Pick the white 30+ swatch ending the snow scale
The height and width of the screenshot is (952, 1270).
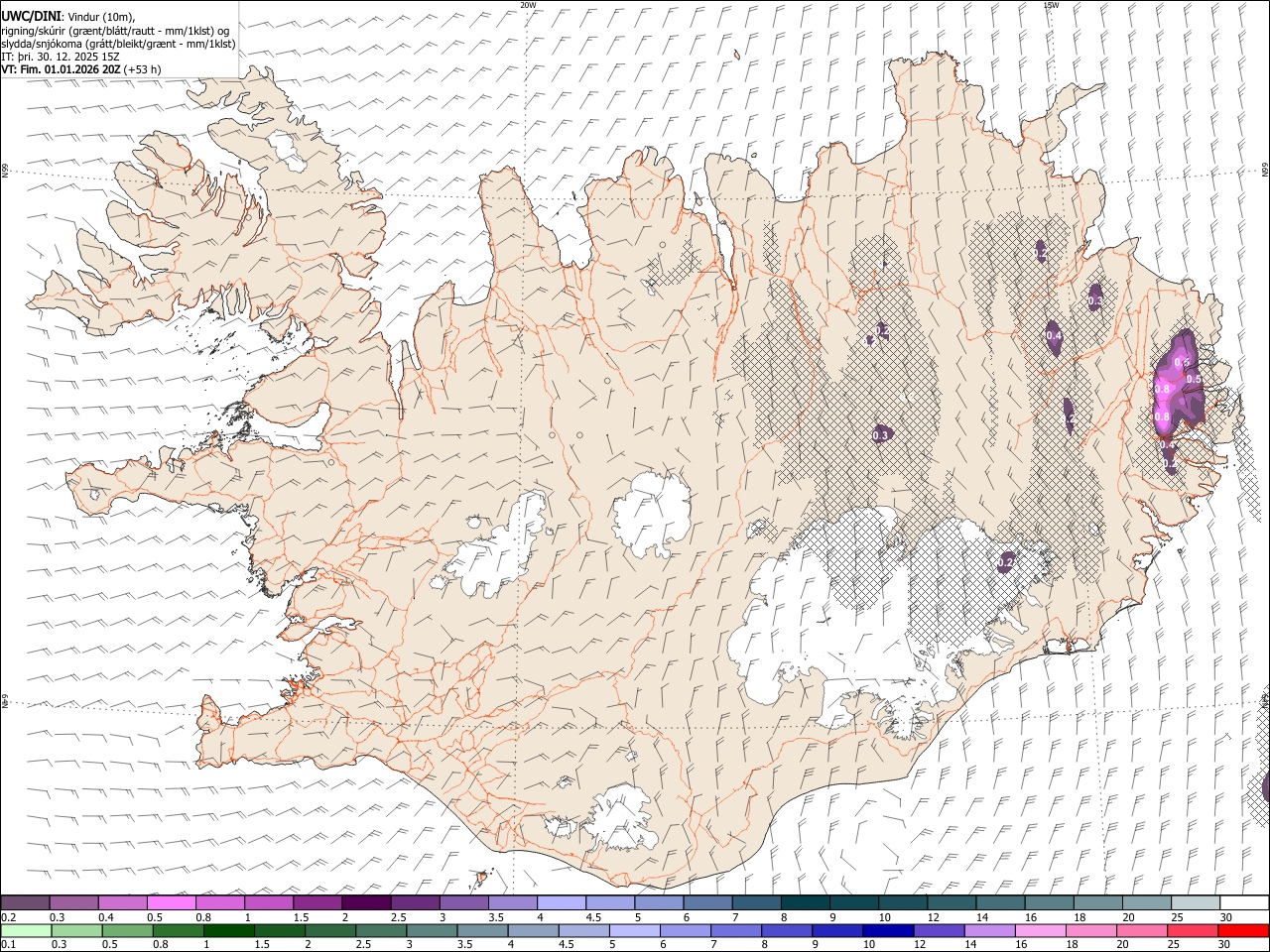(x=1244, y=903)
